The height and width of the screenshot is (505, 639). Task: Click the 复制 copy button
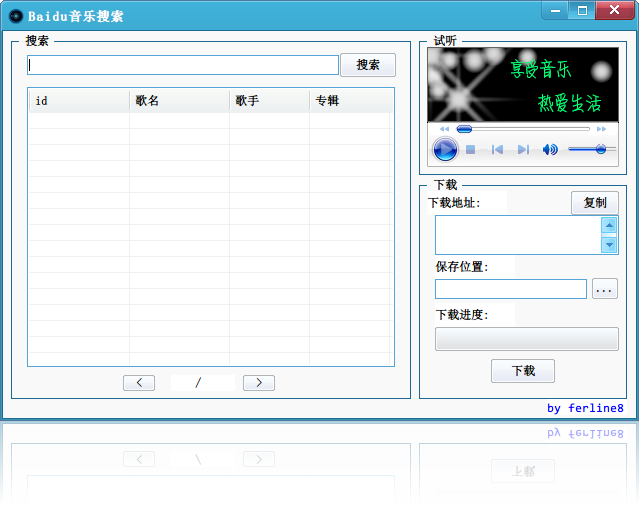tap(595, 203)
